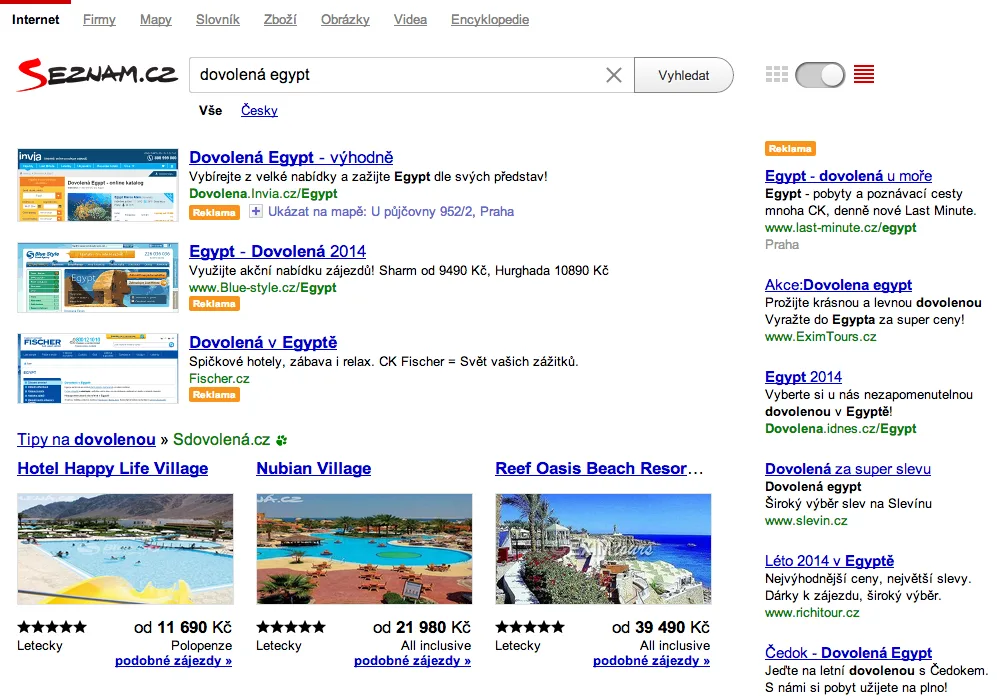
Task: Click the green paw icon beside Sdovolená.cz
Action: coord(282,440)
